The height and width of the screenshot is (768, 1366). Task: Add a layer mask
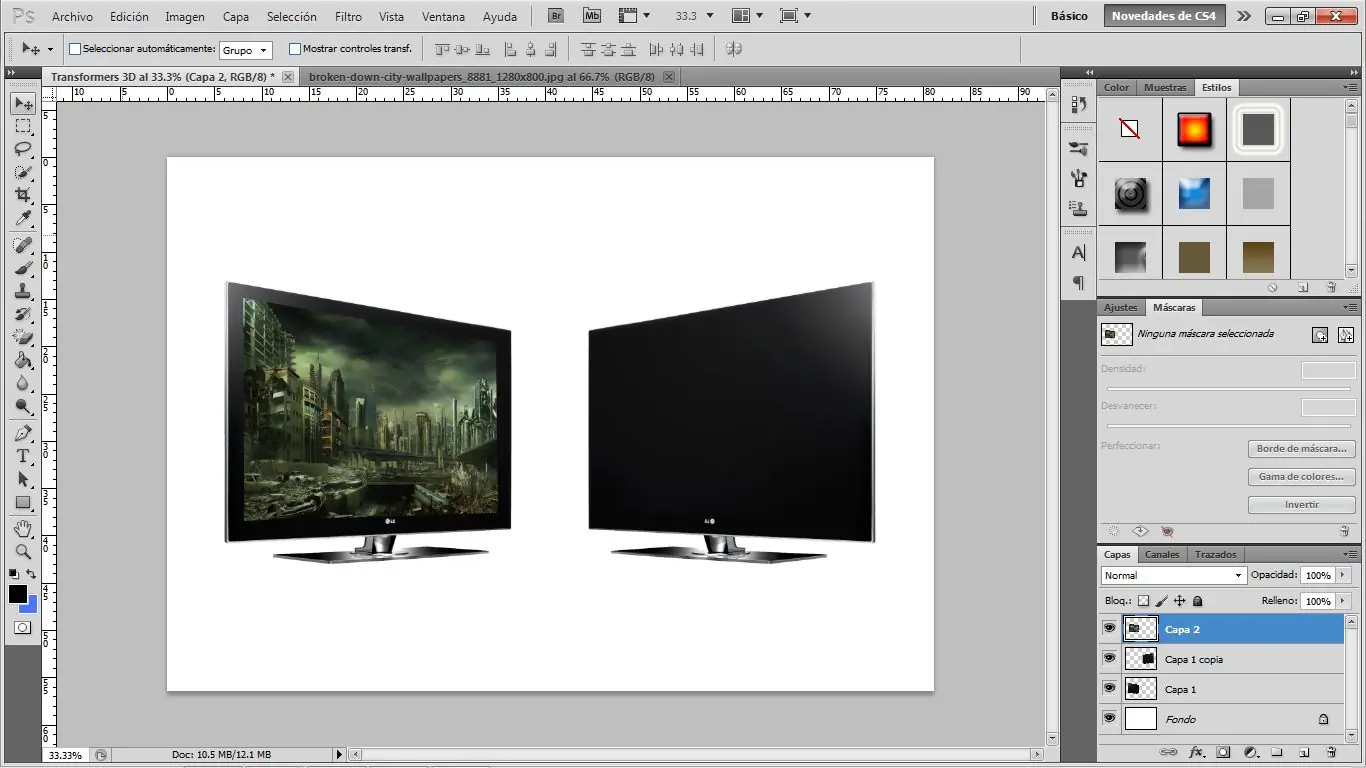[1223, 752]
